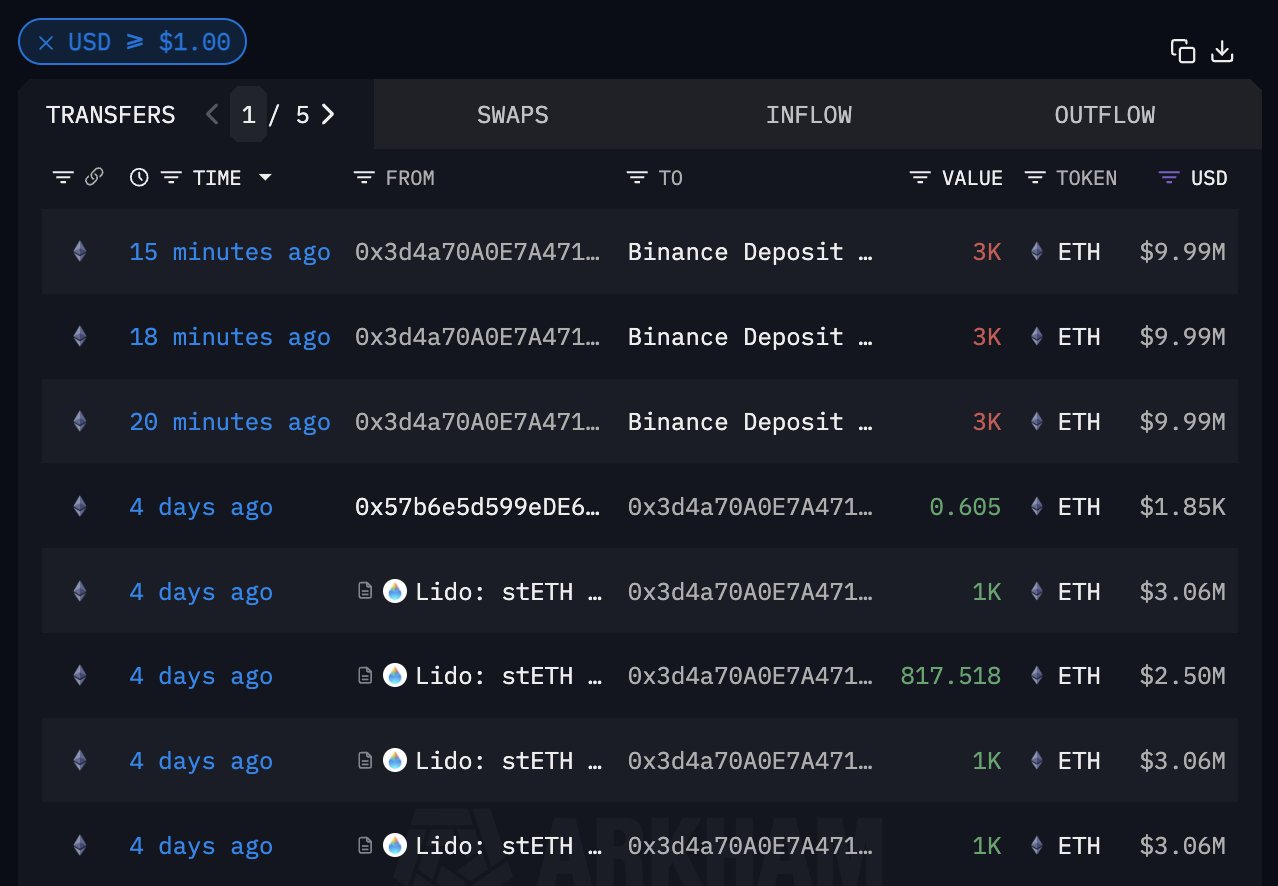Open the 0x3d4a70A0E7A471 recipient in the 0.605 row
1278x886 pixels.
(751, 507)
